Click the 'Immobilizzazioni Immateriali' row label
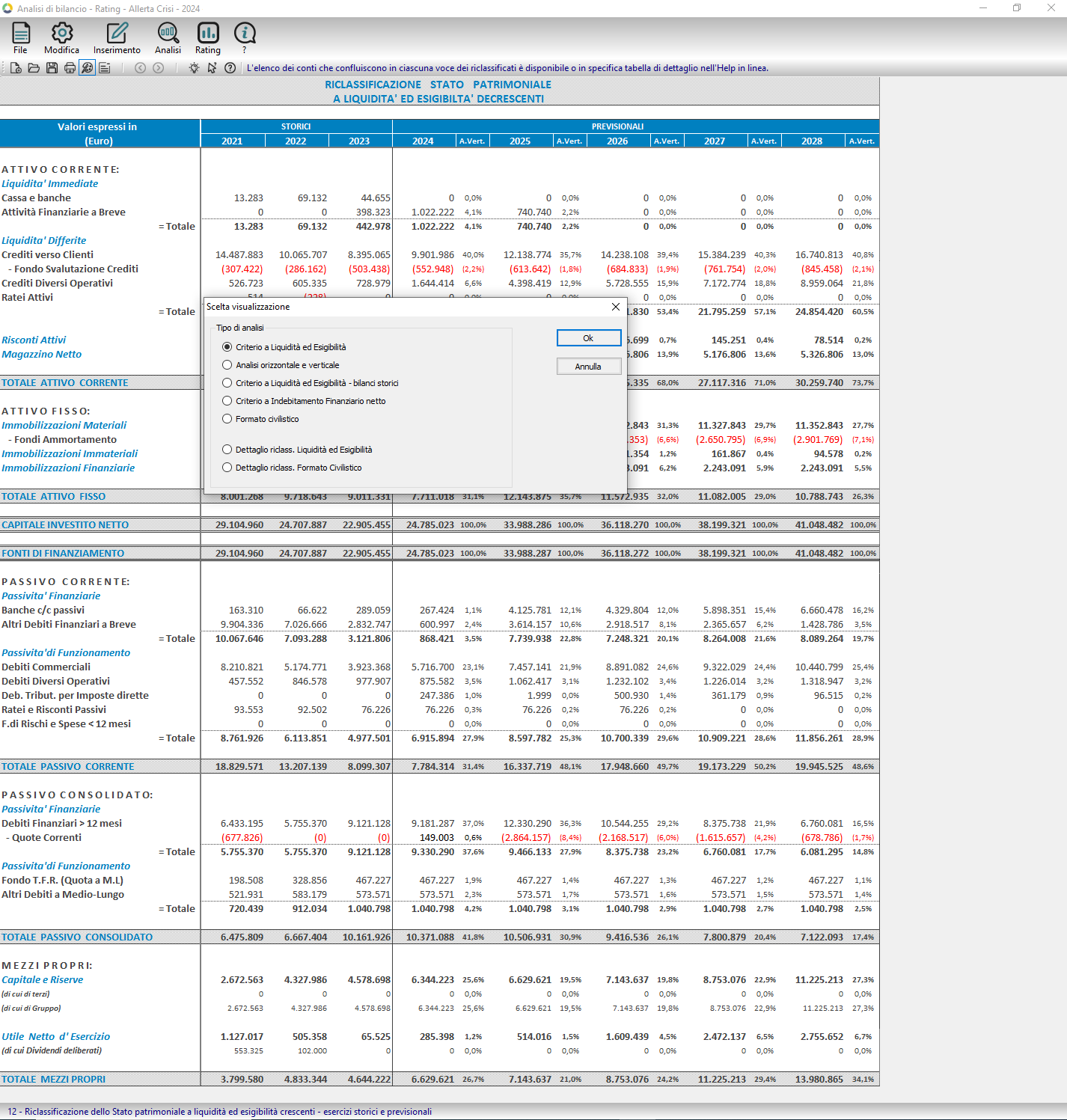 (x=70, y=454)
